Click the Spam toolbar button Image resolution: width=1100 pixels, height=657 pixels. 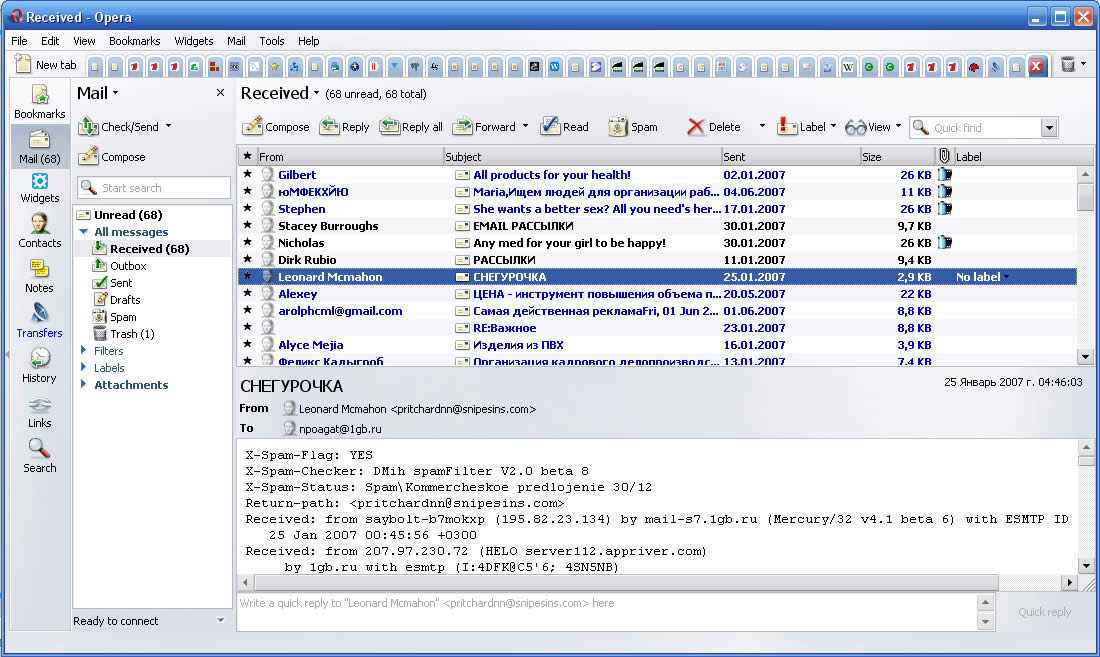point(633,127)
